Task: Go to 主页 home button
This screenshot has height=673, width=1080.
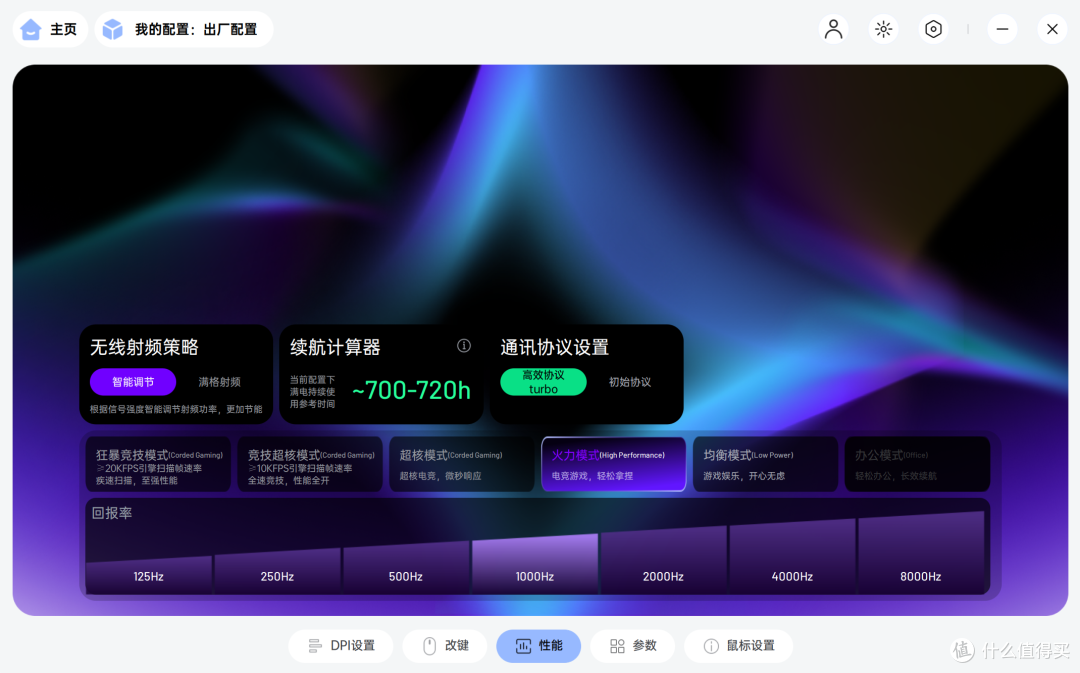Action: click(50, 30)
